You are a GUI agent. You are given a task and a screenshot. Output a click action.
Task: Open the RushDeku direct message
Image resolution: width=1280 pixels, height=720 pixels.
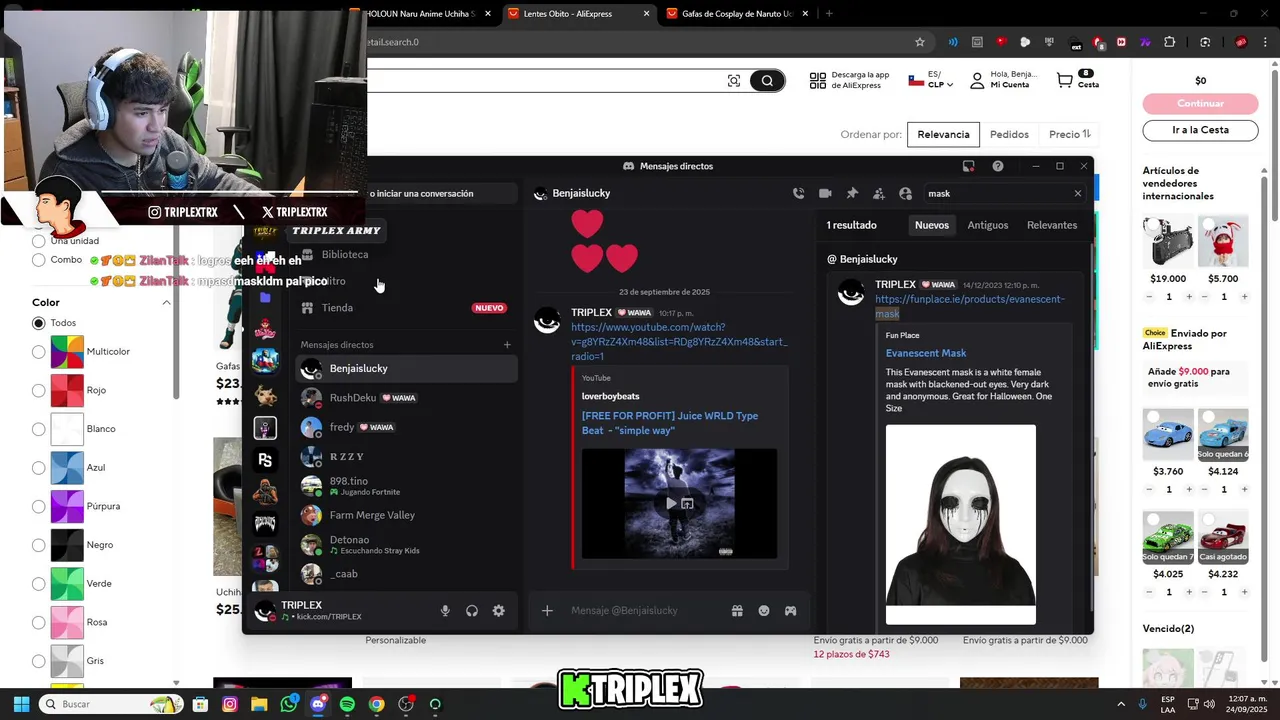click(406, 397)
